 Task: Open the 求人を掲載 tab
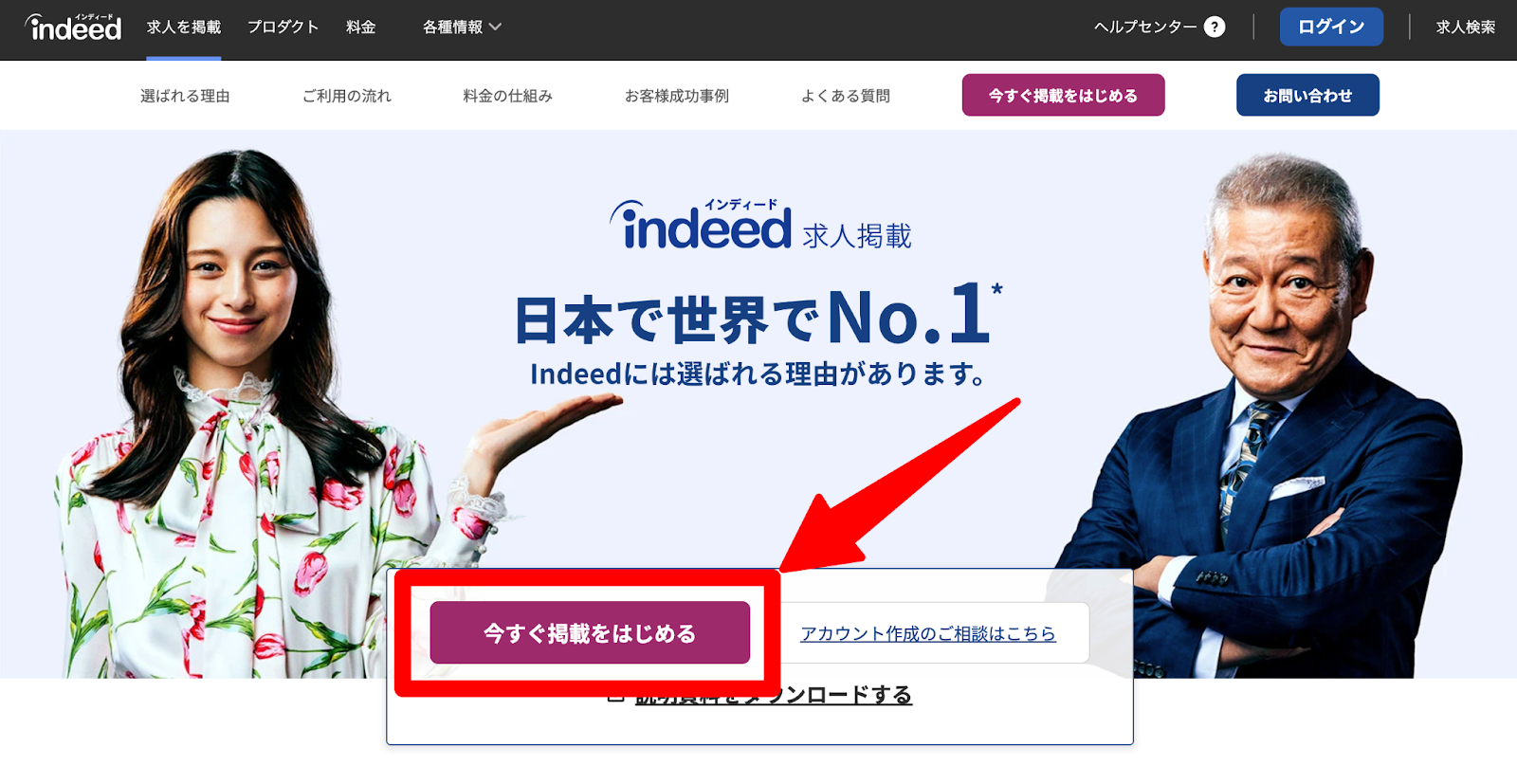[184, 27]
